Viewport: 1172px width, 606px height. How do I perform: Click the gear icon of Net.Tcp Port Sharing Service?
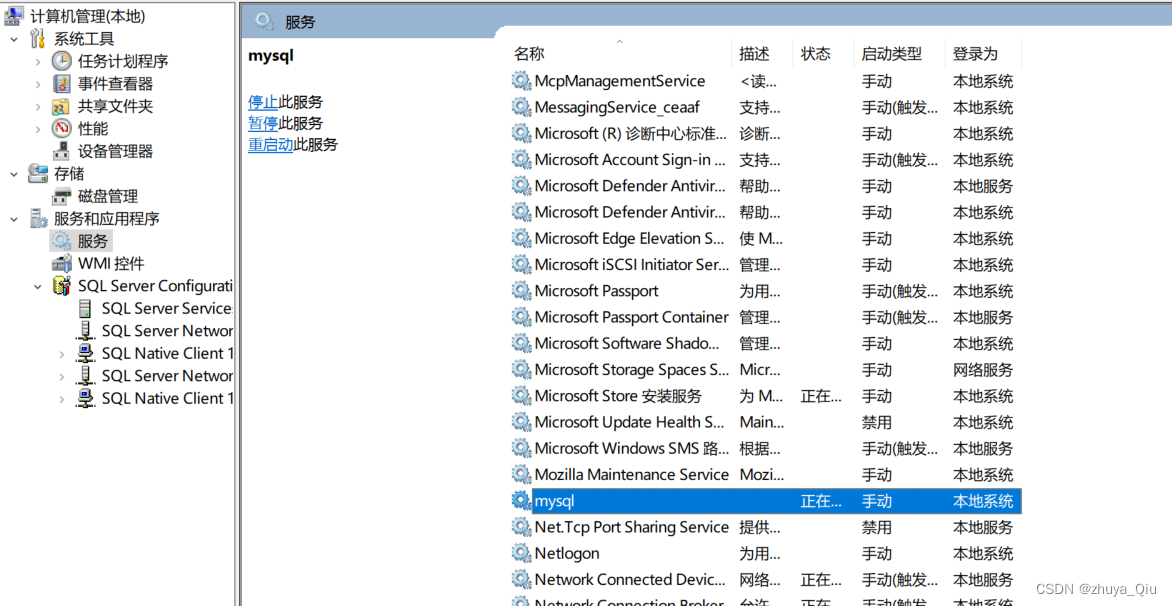point(521,527)
